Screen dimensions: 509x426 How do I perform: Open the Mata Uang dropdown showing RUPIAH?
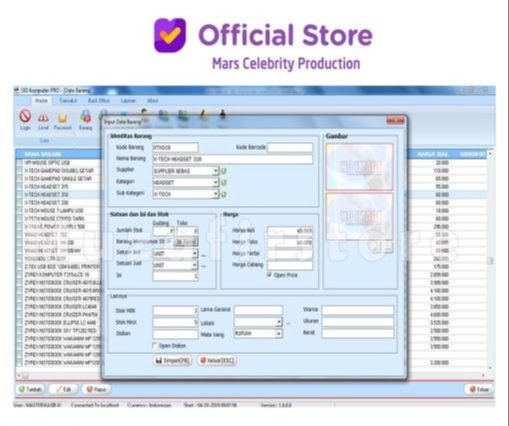point(279,333)
